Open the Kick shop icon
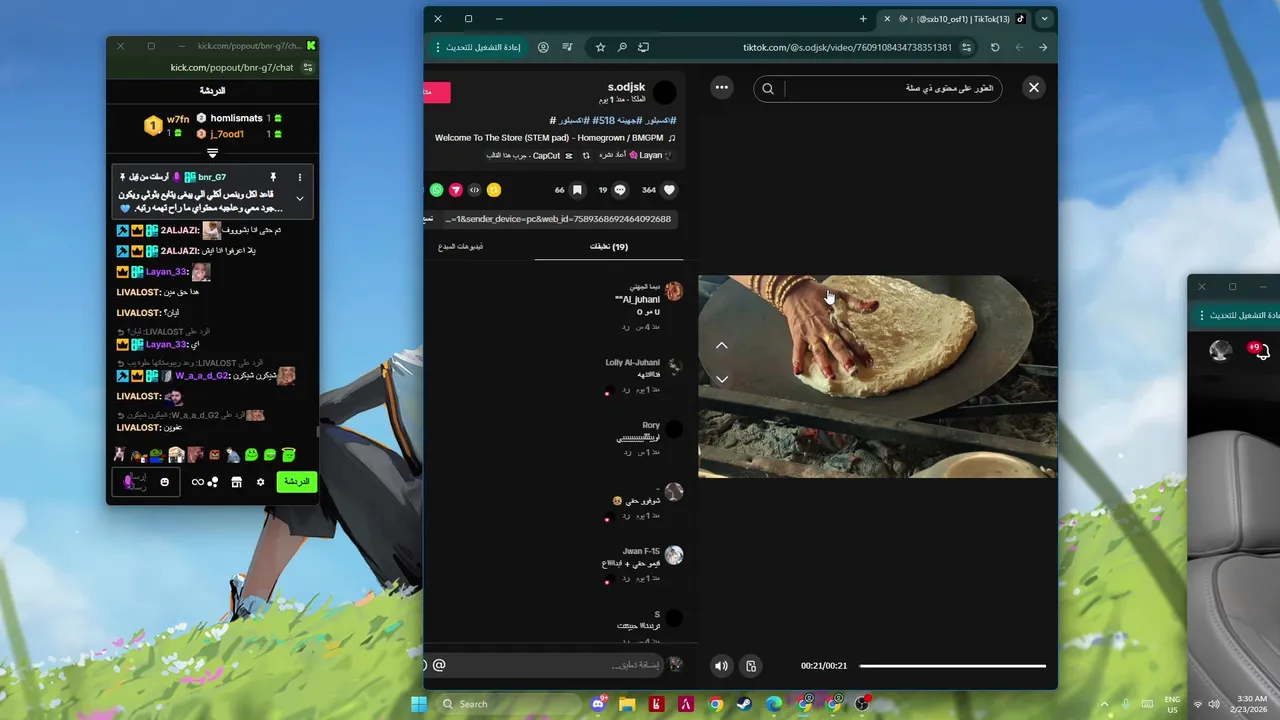 click(236, 482)
